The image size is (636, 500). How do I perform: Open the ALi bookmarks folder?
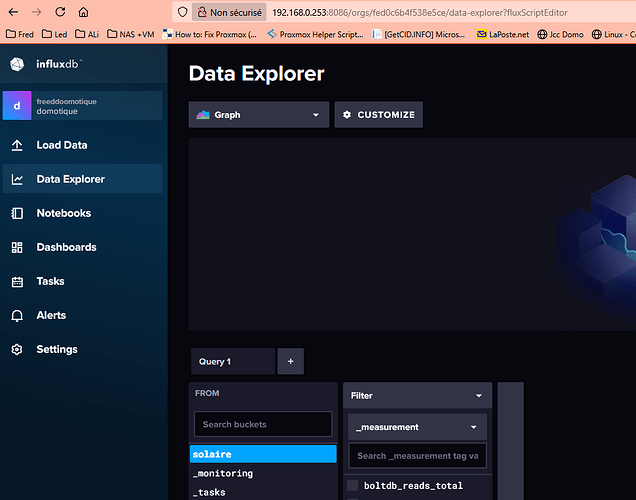(87, 34)
